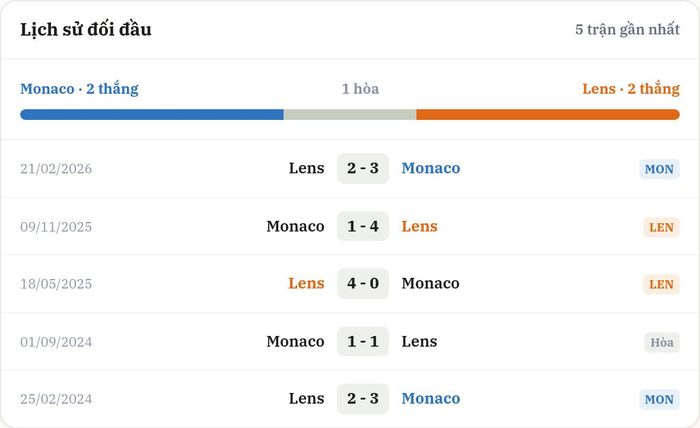Click the "5 trận gần nhất" text
The image size is (700, 428).
coord(627,29)
